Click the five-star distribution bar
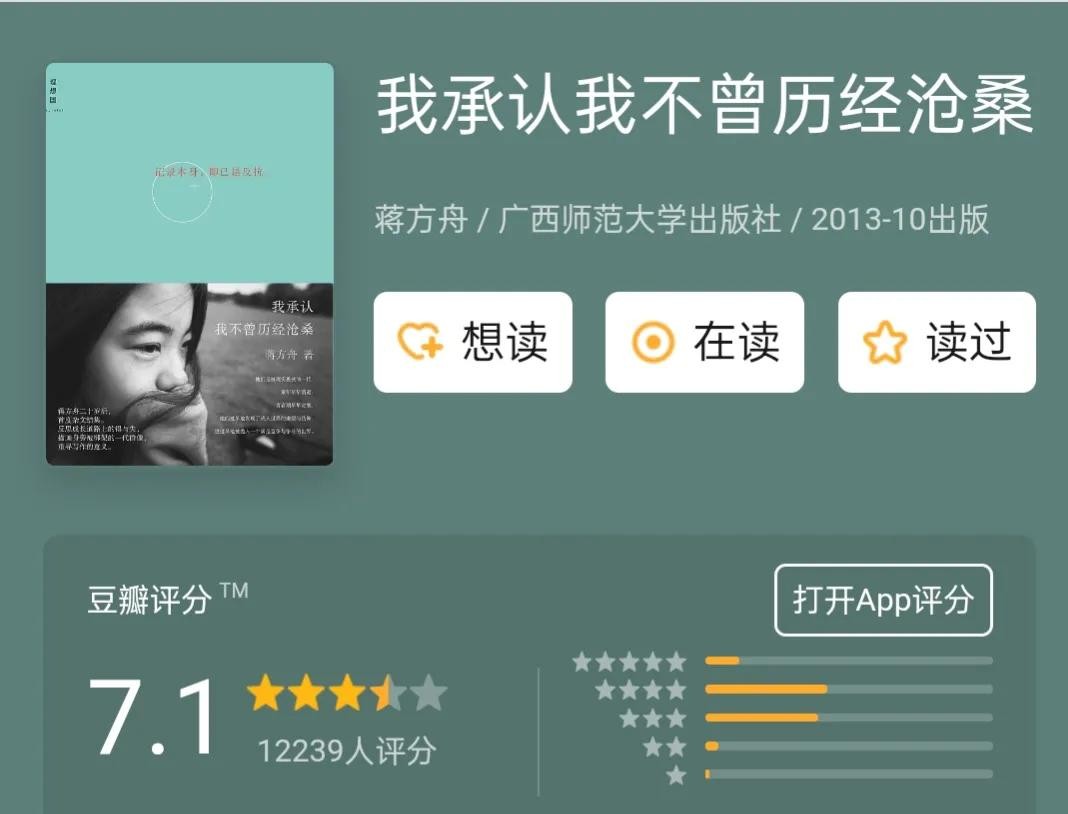This screenshot has width=1068, height=814. [x=849, y=661]
